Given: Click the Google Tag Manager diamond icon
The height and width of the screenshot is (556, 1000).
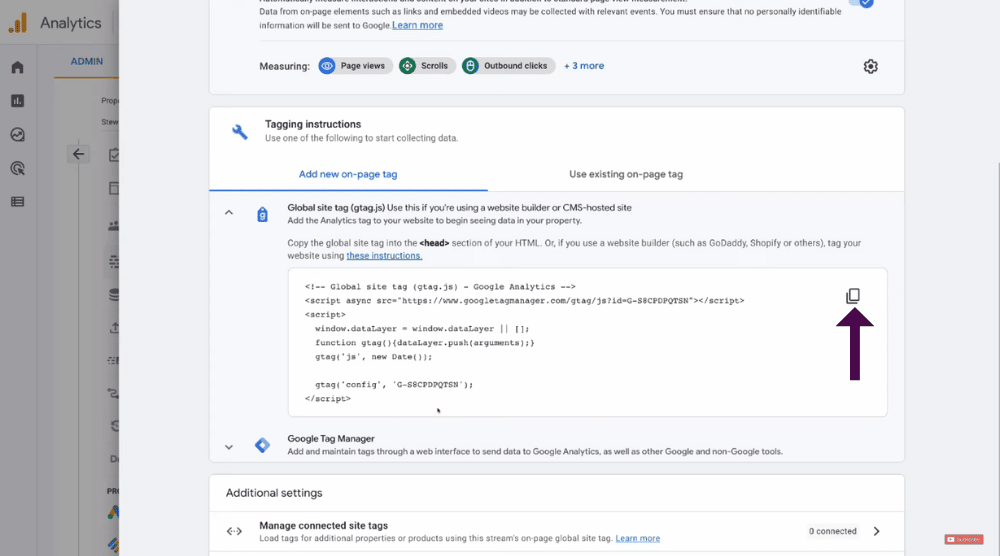Looking at the screenshot, I should pyautogui.click(x=262, y=445).
